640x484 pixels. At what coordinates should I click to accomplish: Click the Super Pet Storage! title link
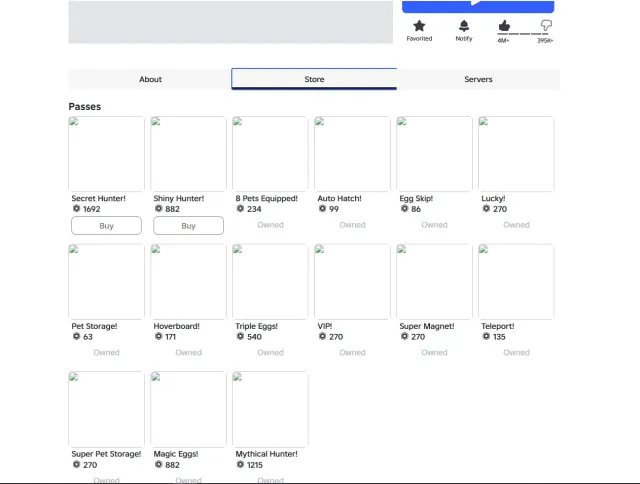point(106,454)
